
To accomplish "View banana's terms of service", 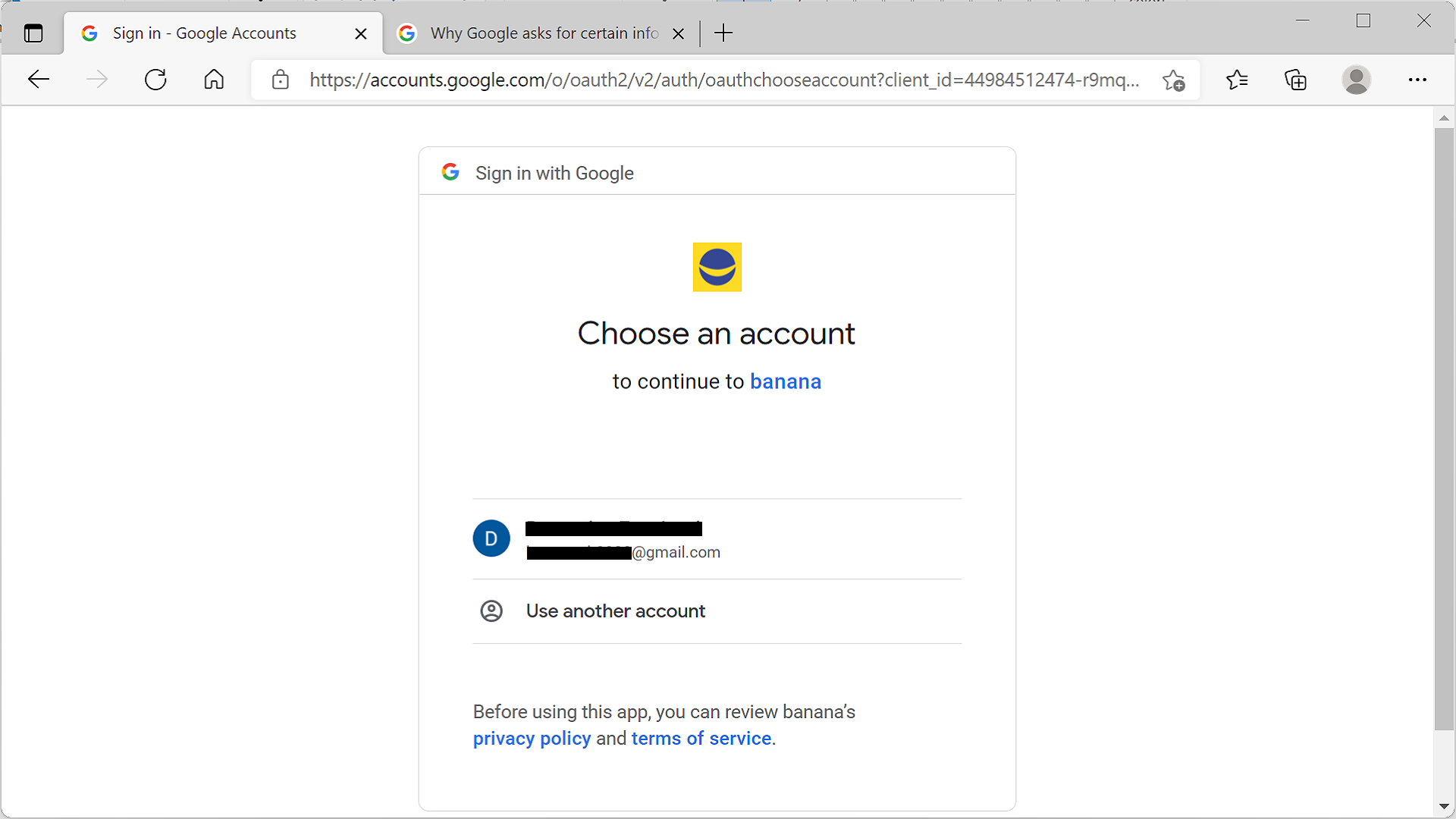I will [701, 738].
